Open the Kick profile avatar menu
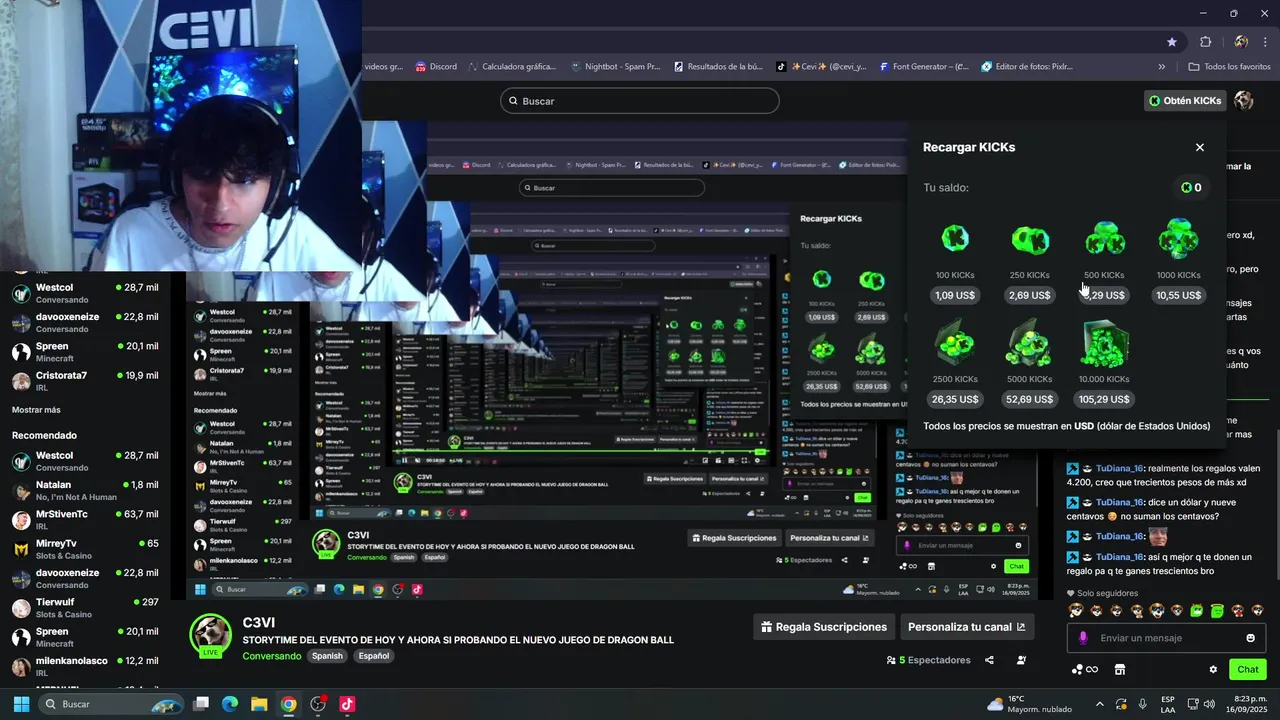The height and width of the screenshot is (720, 1280). (x=1244, y=100)
